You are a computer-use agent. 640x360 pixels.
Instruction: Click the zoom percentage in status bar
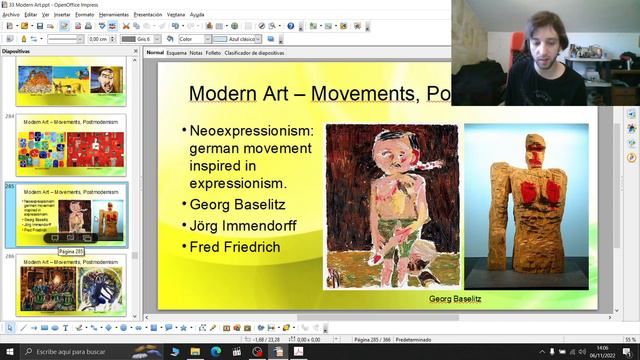point(630,340)
